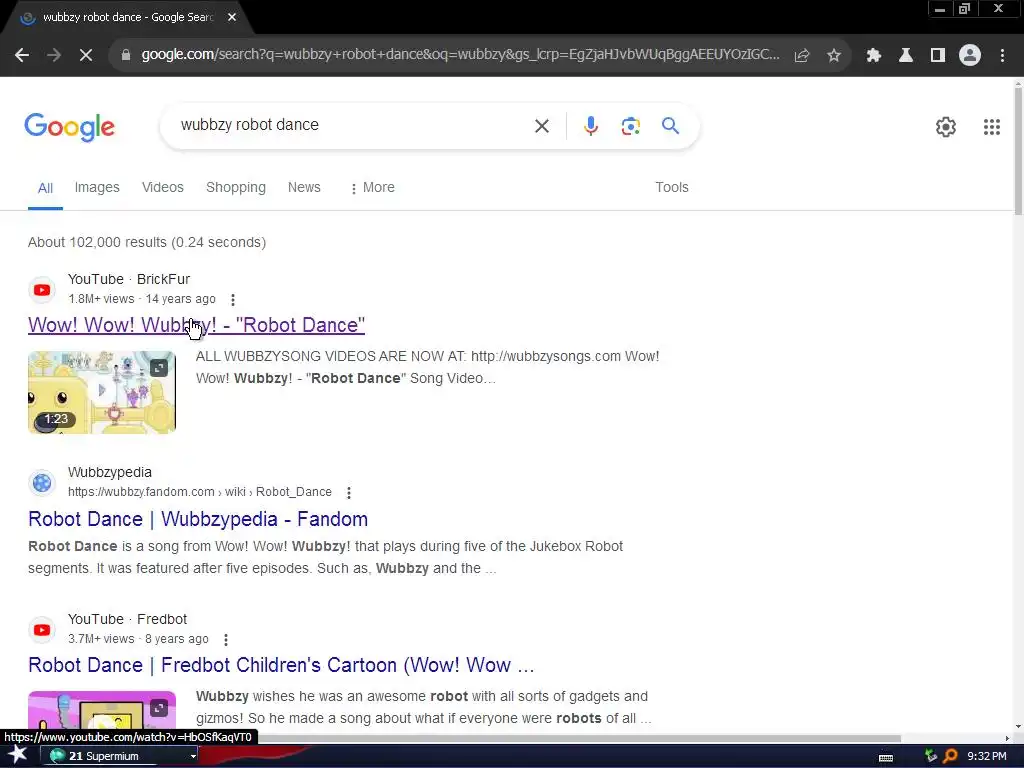Open Wow! Wow! Wubbzy! Robot Dance link

(196, 325)
